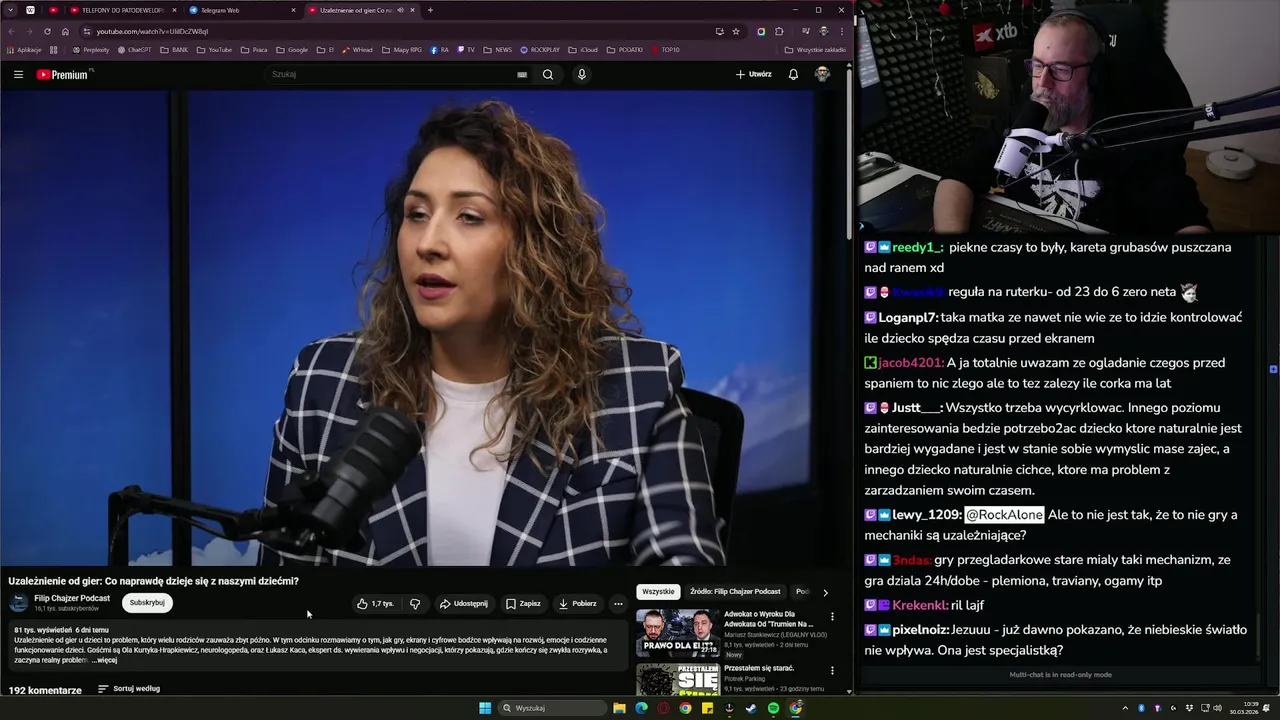This screenshot has width=1280, height=720.
Task: Open the Filip Chajzer Podcast channel avatar
Action: 19,602
